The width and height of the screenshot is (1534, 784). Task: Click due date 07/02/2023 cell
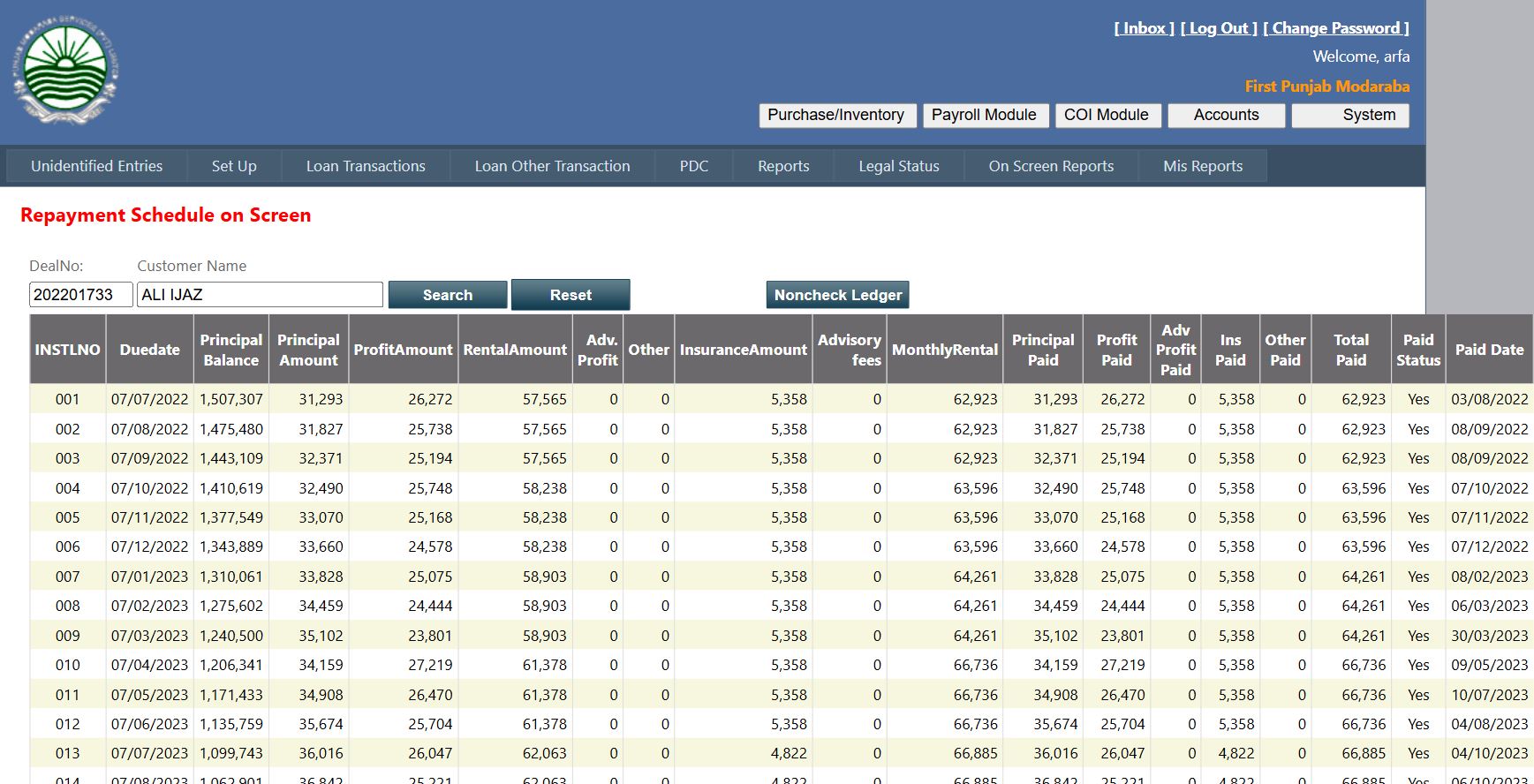pos(150,606)
